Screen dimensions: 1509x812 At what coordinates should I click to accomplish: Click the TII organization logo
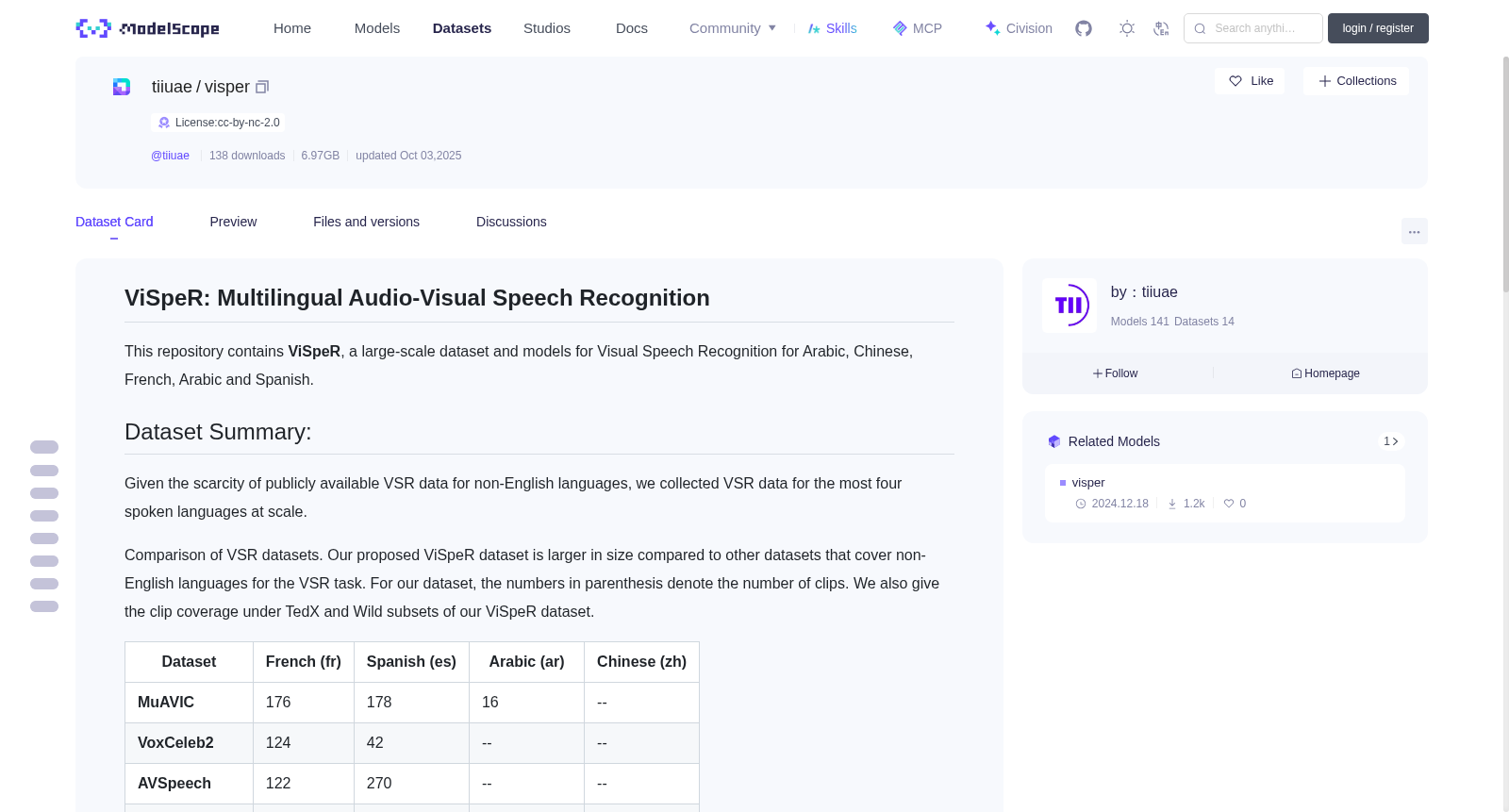tap(1070, 306)
